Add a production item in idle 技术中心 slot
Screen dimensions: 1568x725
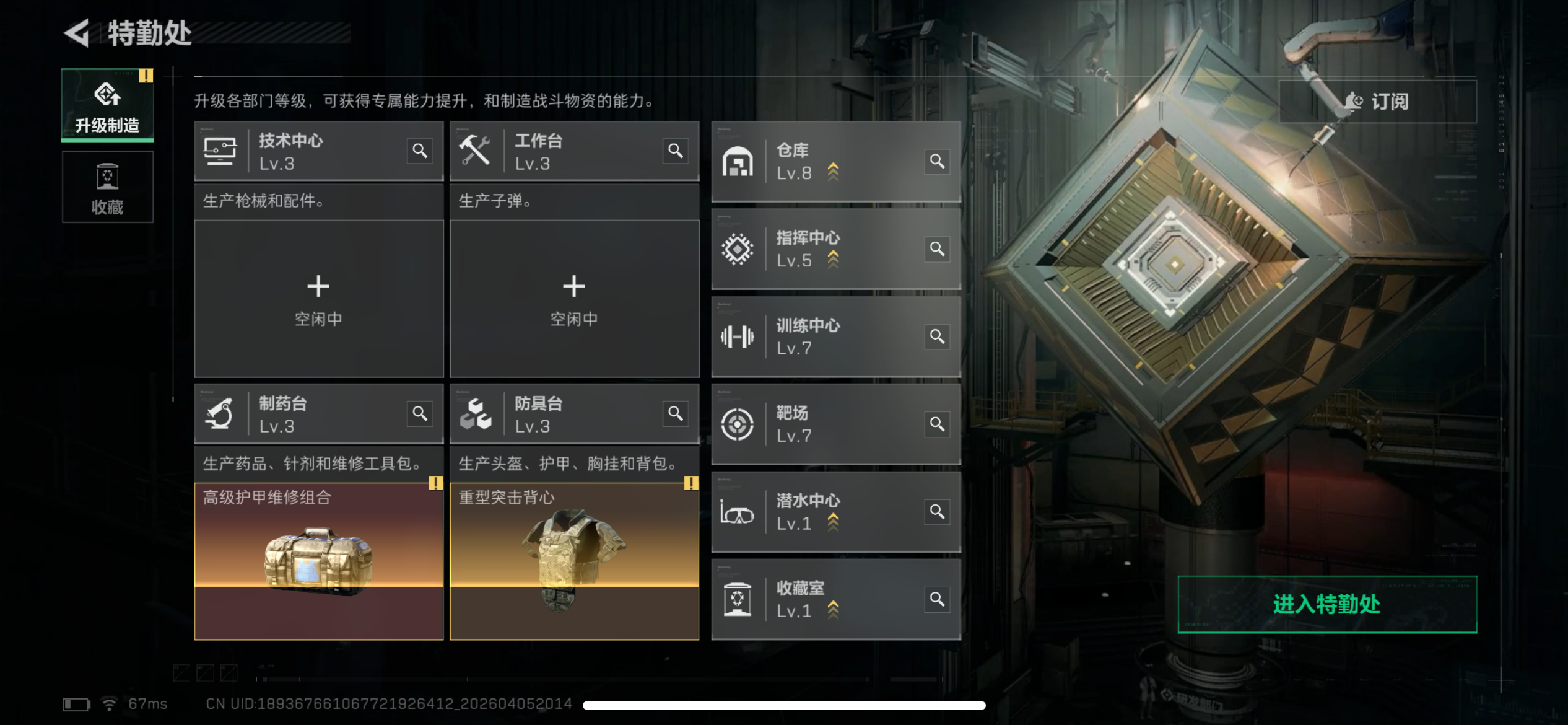point(318,299)
